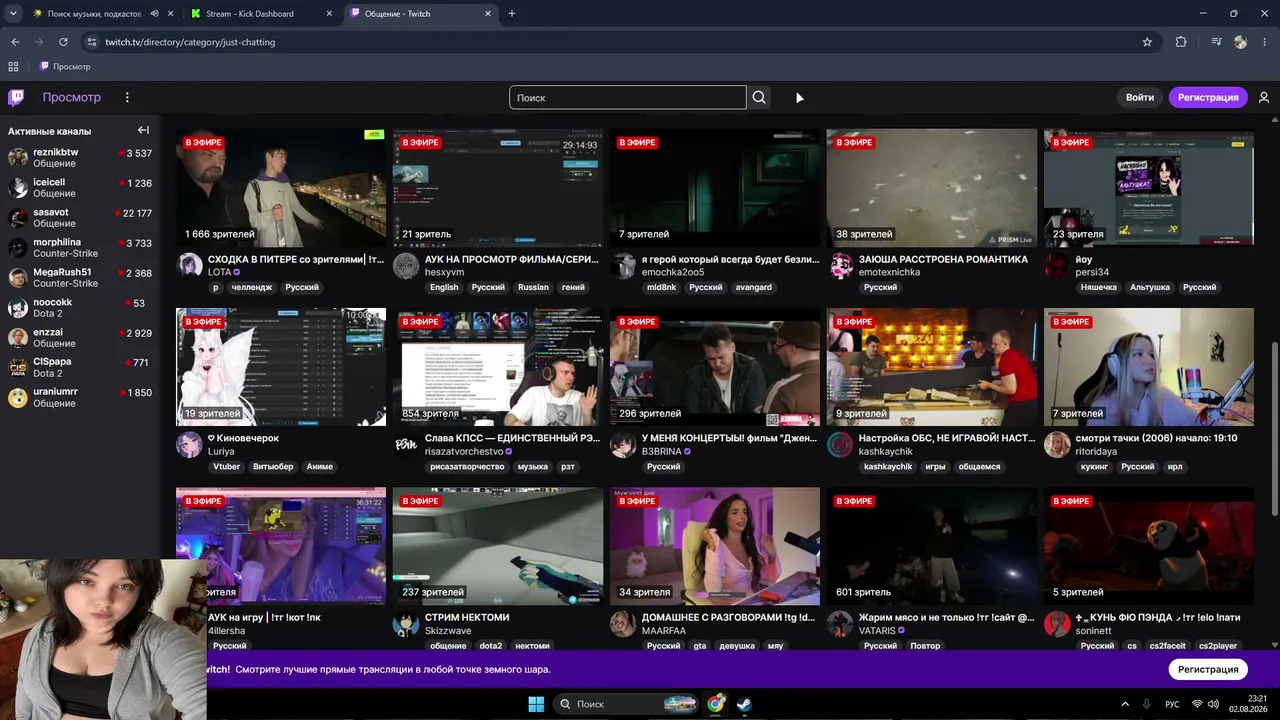The image size is (1280, 720).
Task: Open the Chrome apps grid in bookmarks bar
Action: point(13,67)
